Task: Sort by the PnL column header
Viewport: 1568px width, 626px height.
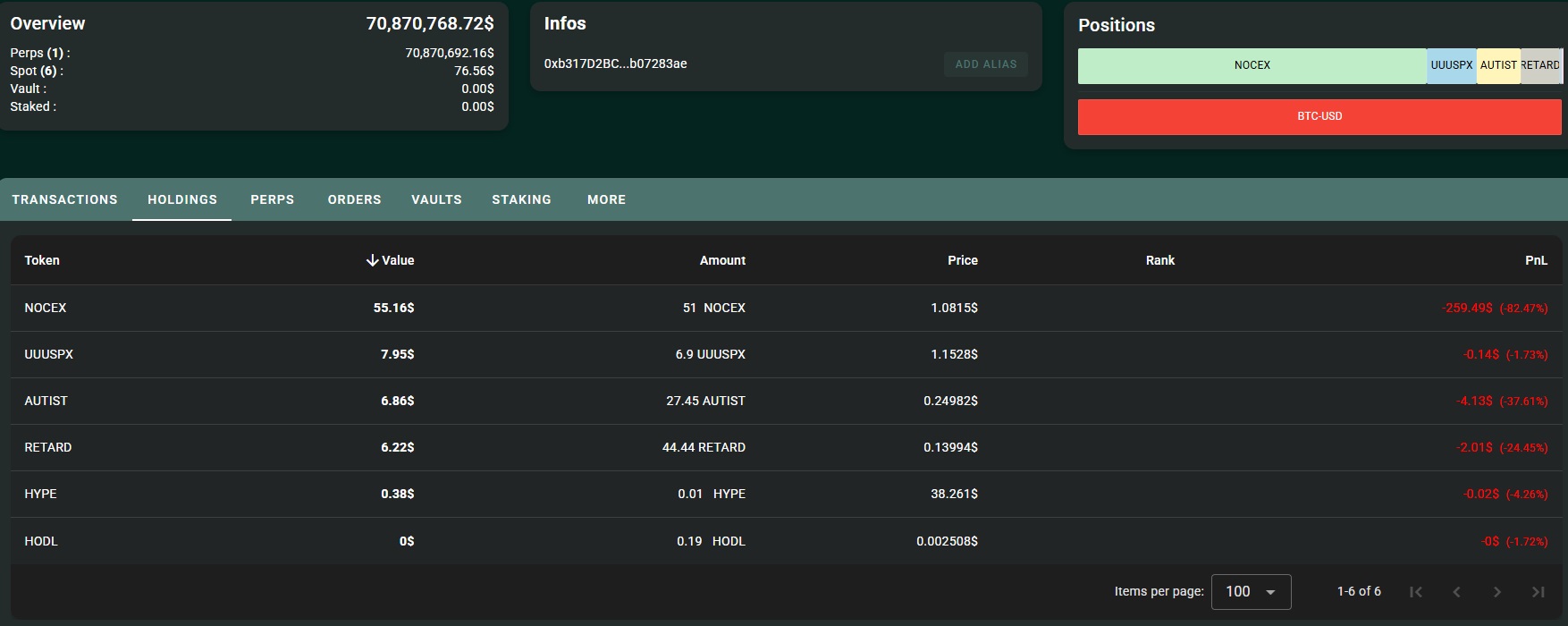Action: (1536, 260)
